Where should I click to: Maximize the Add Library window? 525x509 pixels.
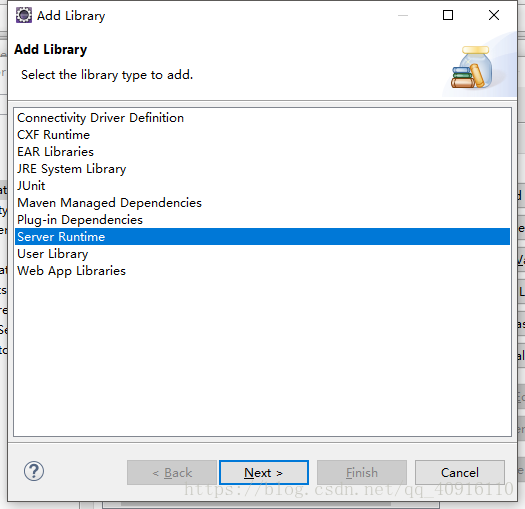pyautogui.click(x=448, y=15)
